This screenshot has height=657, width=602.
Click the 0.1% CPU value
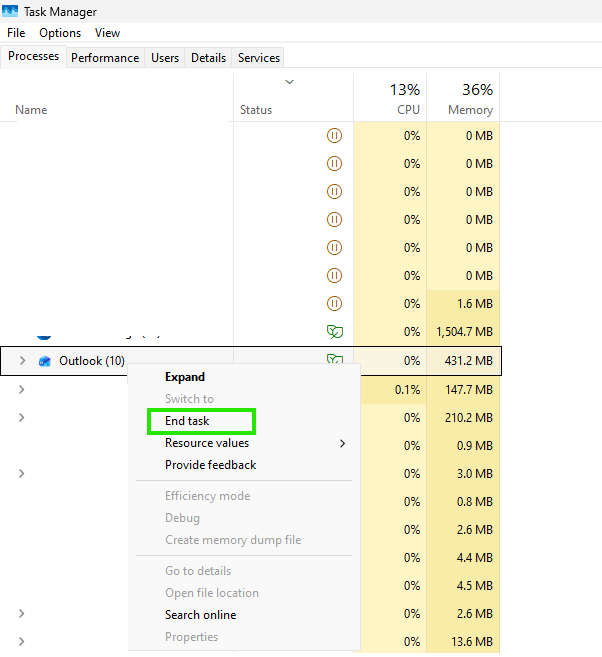click(407, 390)
